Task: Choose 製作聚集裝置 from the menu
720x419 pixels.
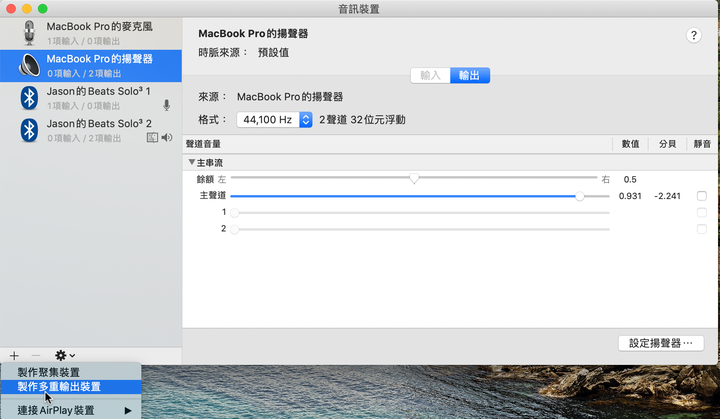Action: point(71,372)
